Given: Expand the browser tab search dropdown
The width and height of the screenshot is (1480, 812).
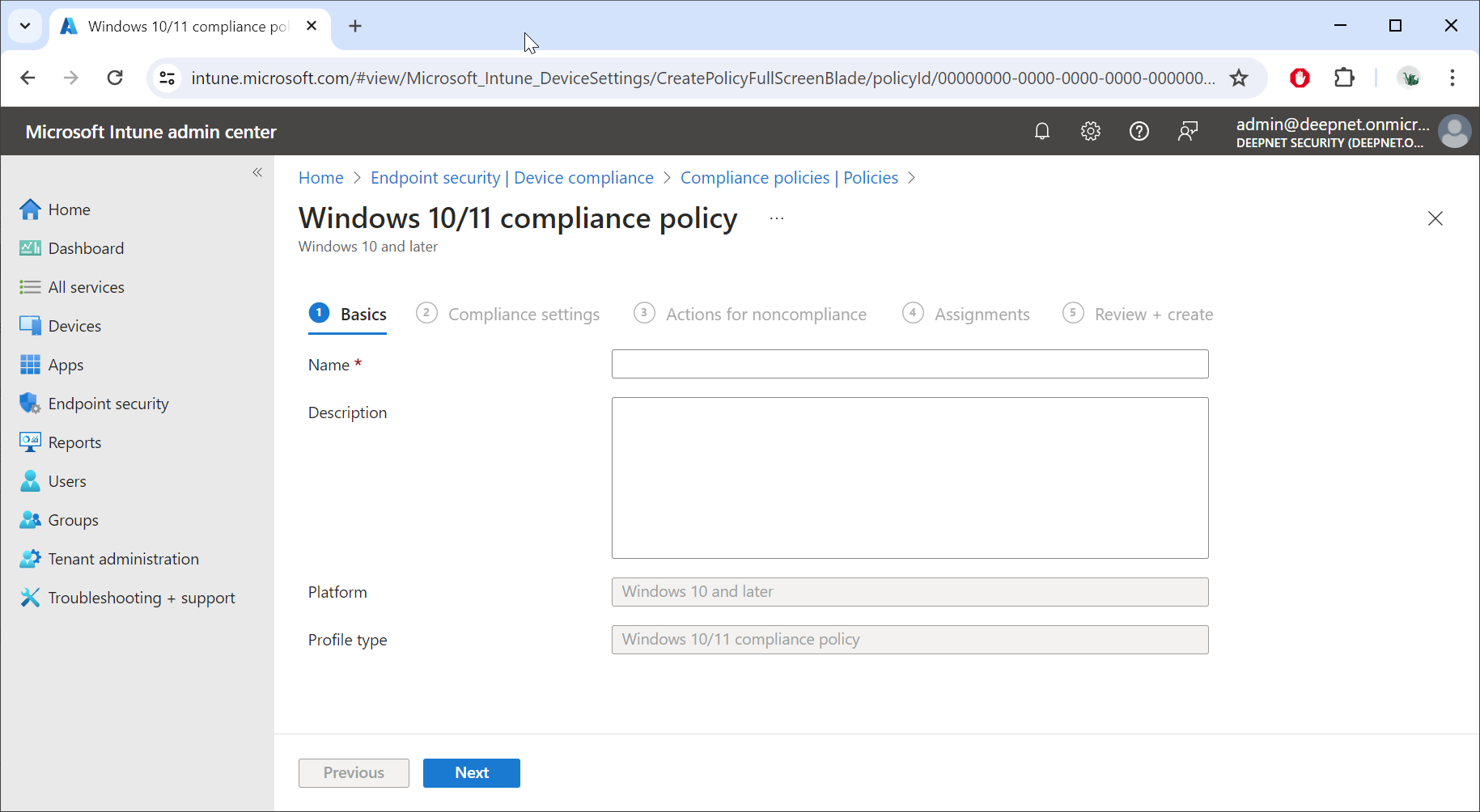Looking at the screenshot, I should pyautogui.click(x=25, y=26).
